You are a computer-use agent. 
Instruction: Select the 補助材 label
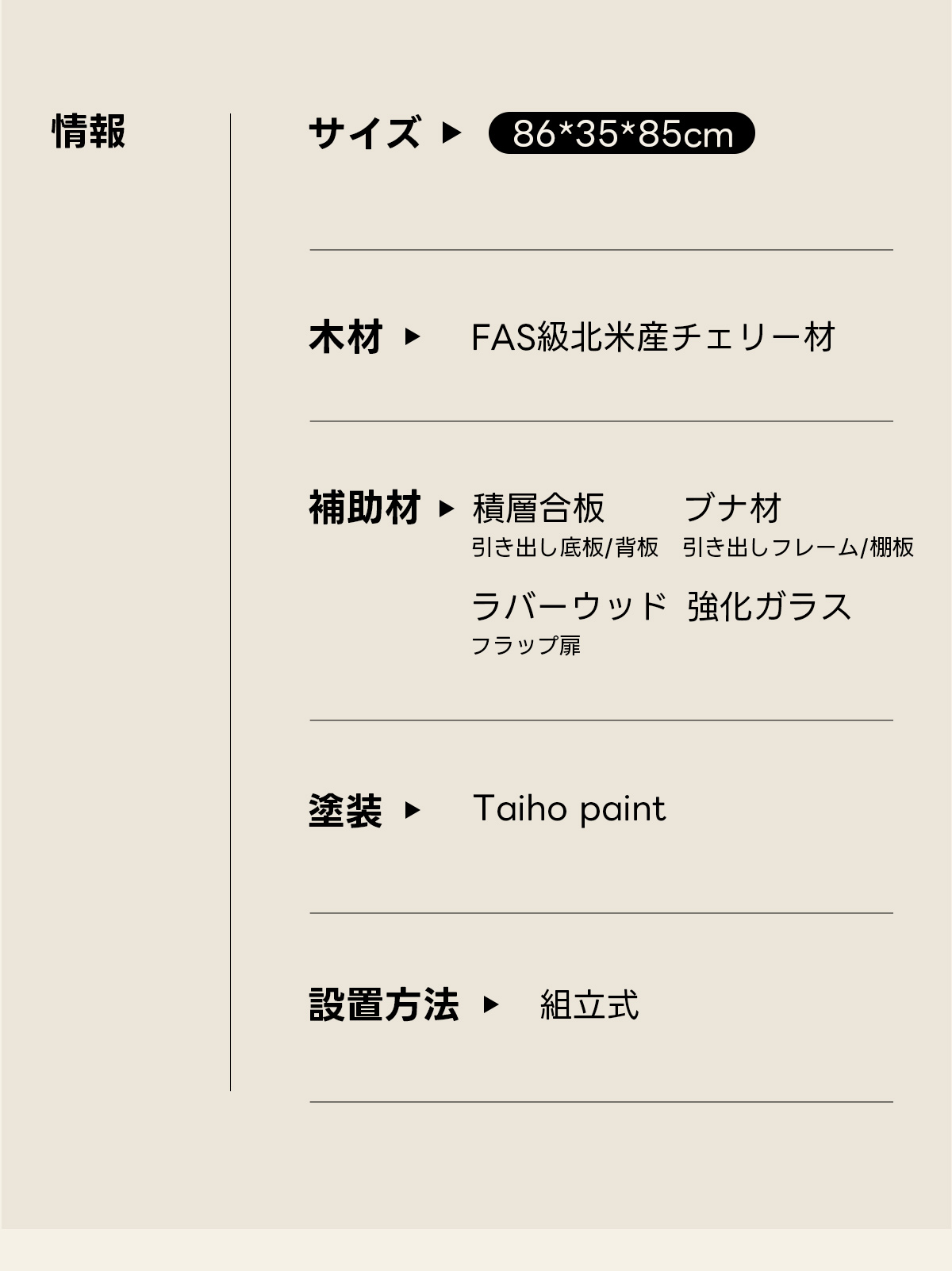click(x=364, y=508)
